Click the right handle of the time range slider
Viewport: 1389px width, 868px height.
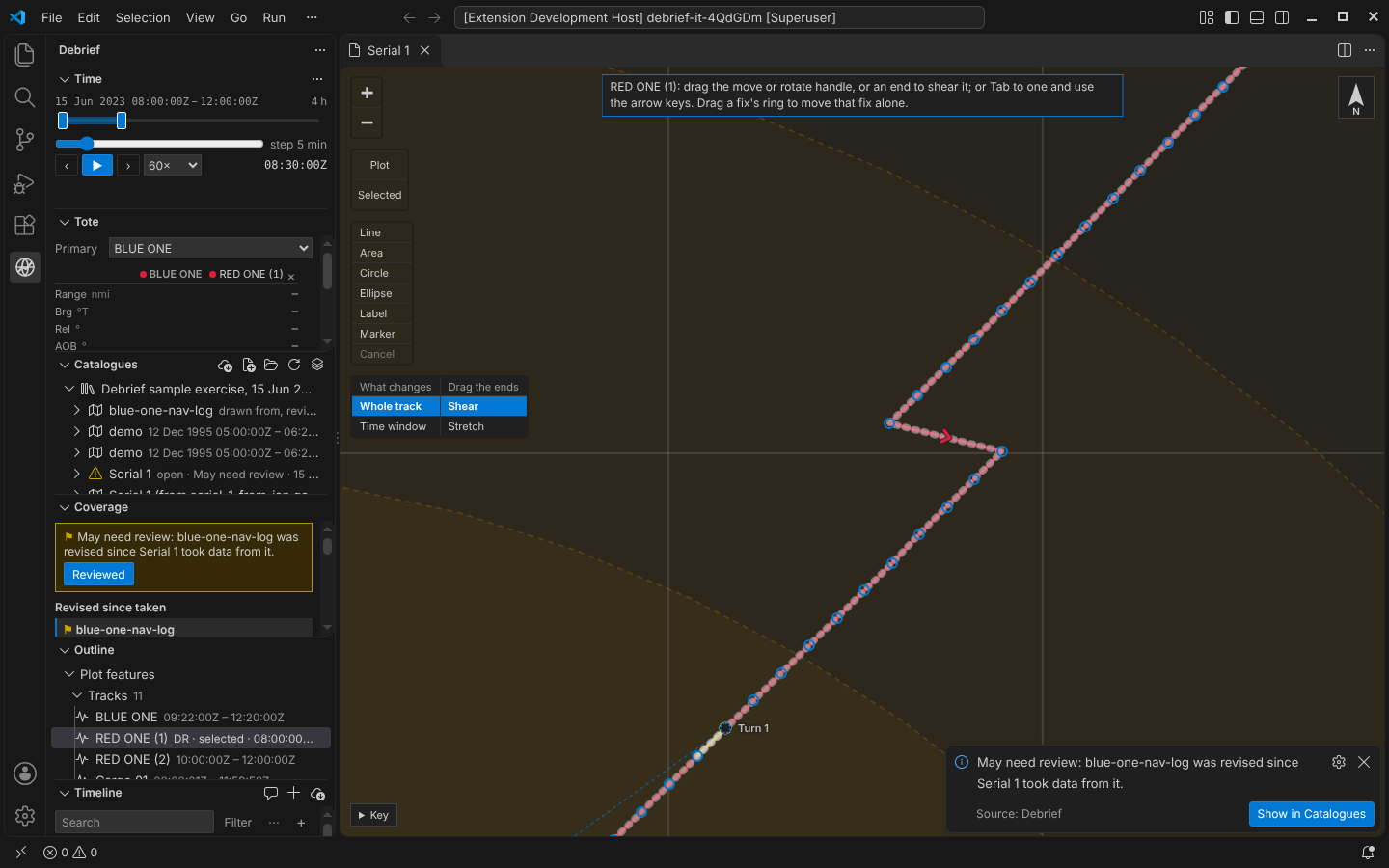pos(122,121)
